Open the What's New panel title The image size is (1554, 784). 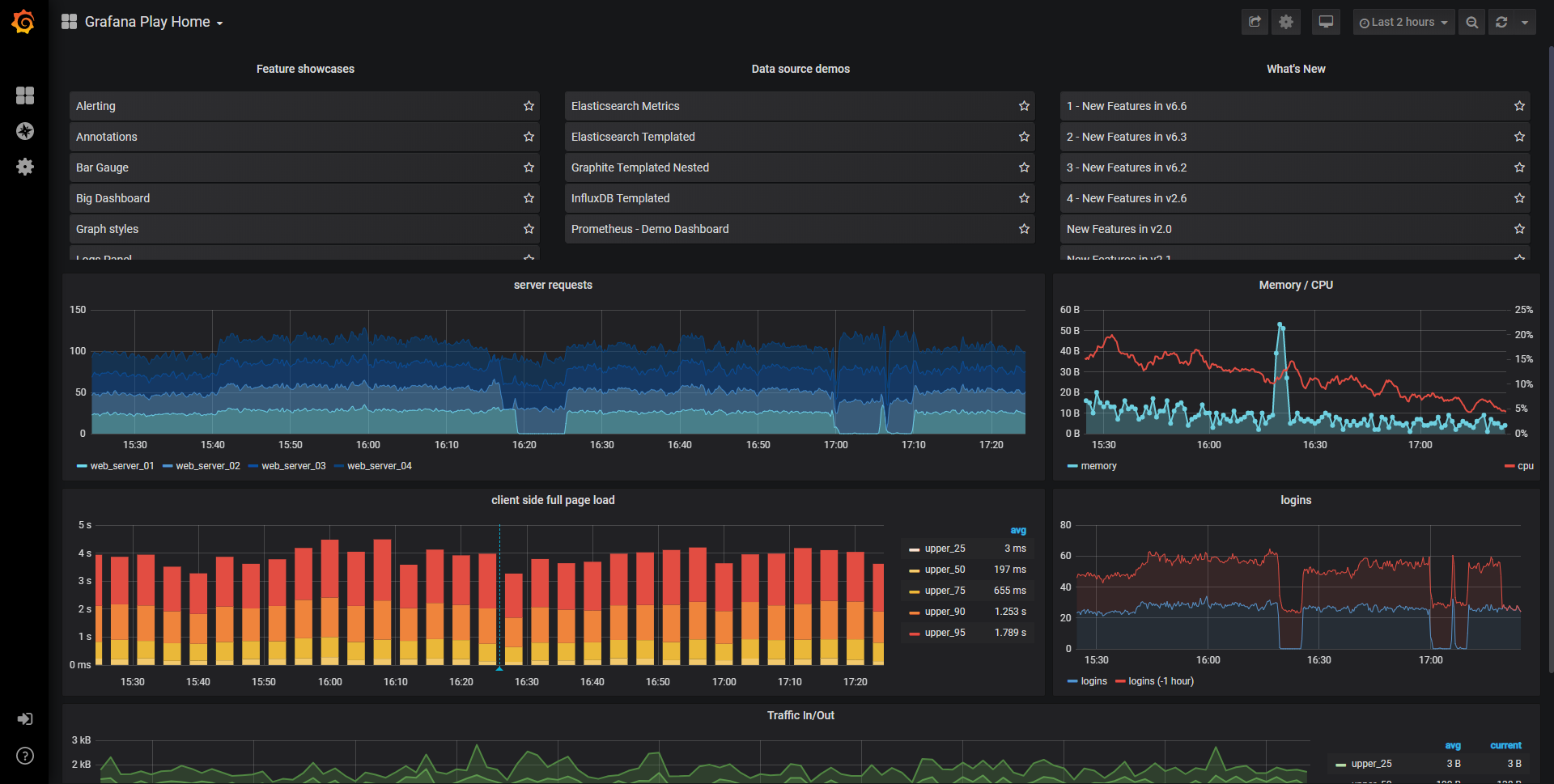click(1296, 69)
